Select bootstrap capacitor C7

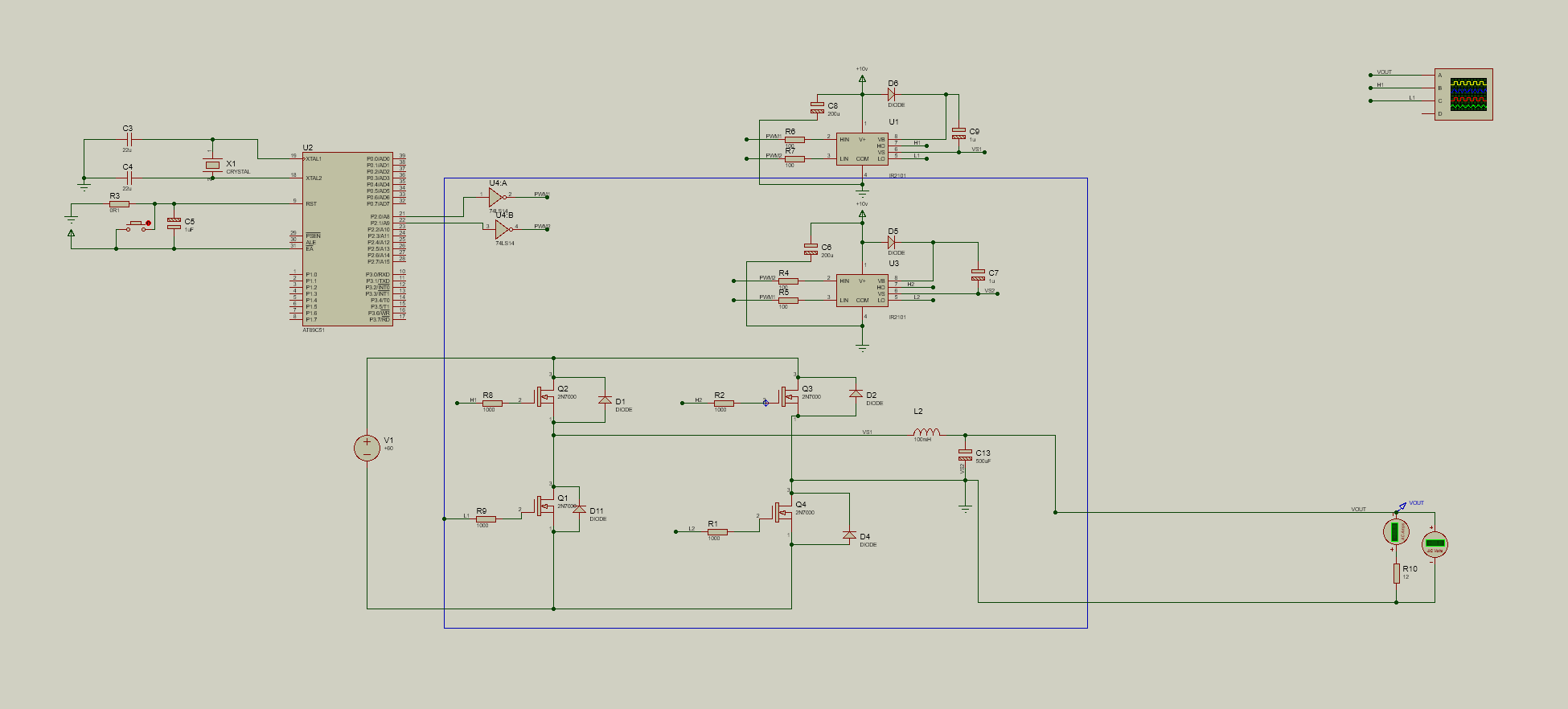pyautogui.click(x=978, y=275)
